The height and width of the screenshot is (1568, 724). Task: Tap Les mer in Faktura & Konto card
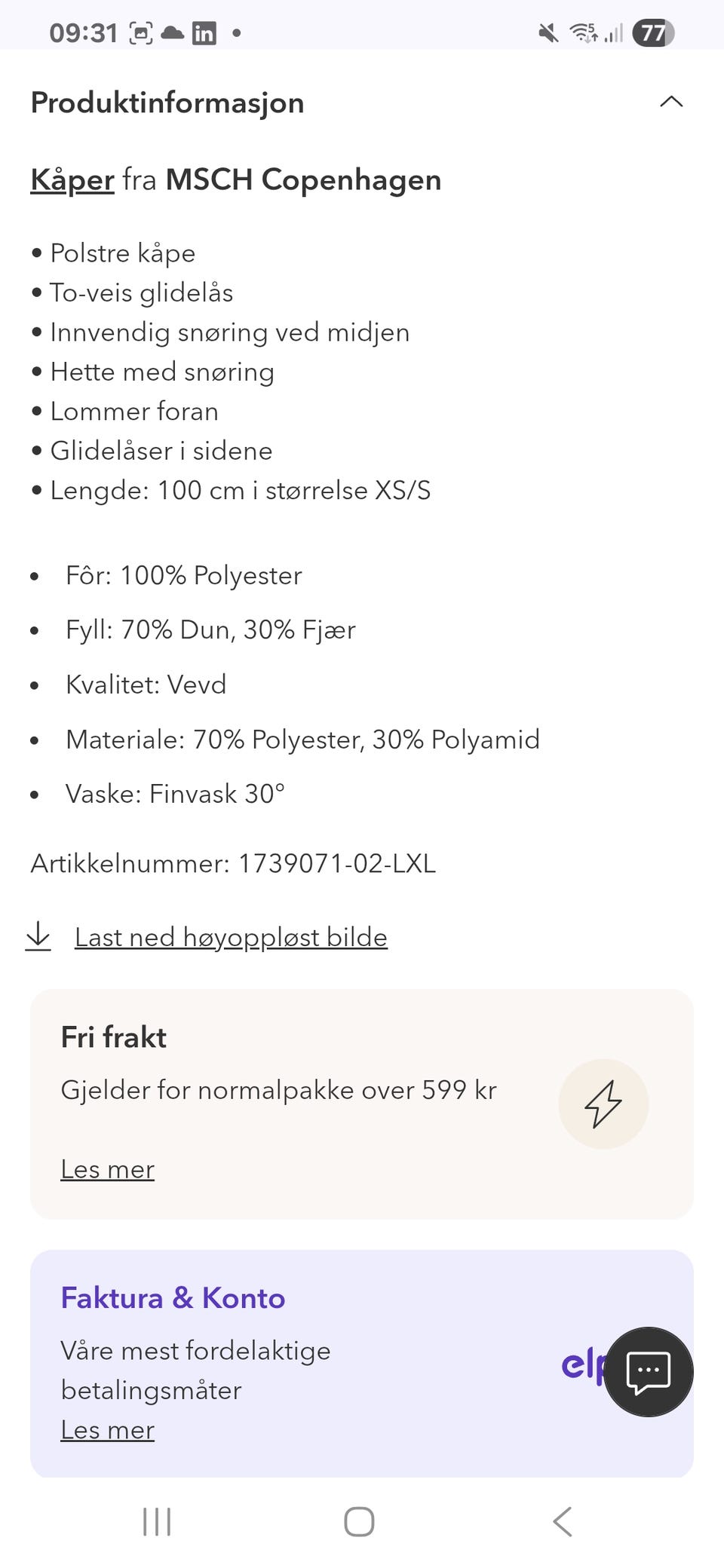click(x=107, y=1429)
